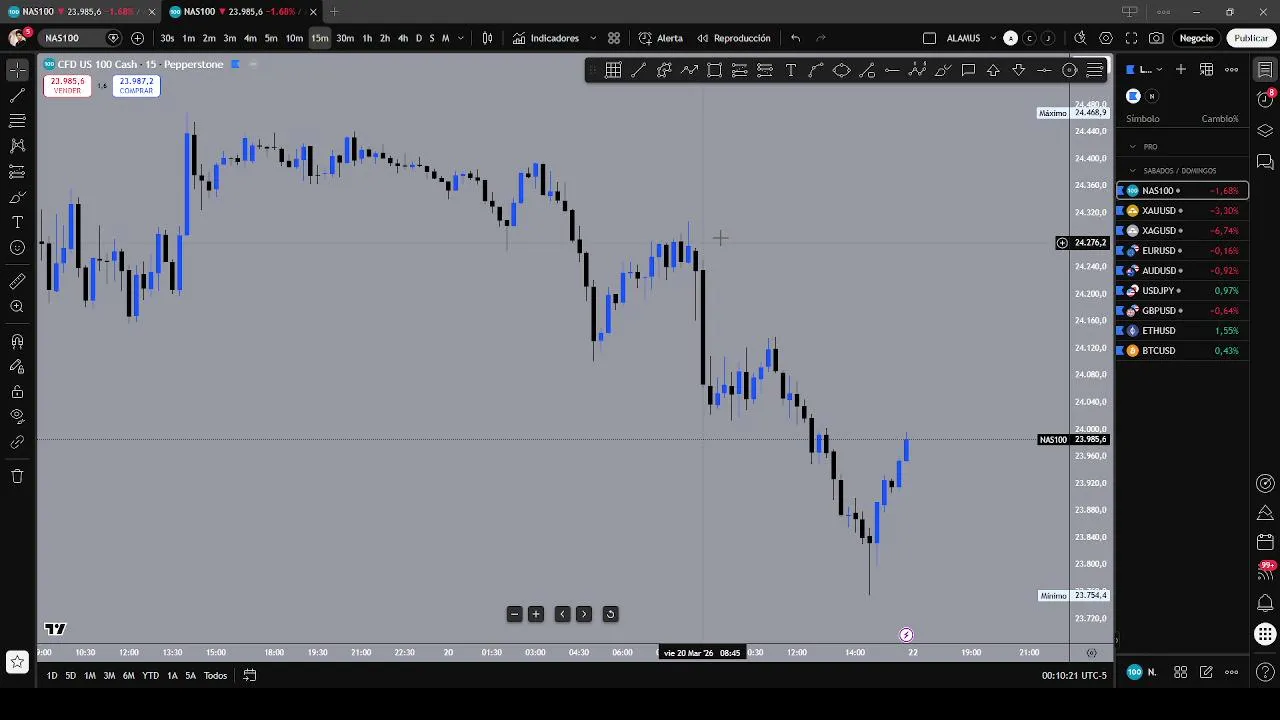The width and height of the screenshot is (1280, 720).
Task: Toggle lock all drawings padlock
Action: (17, 392)
